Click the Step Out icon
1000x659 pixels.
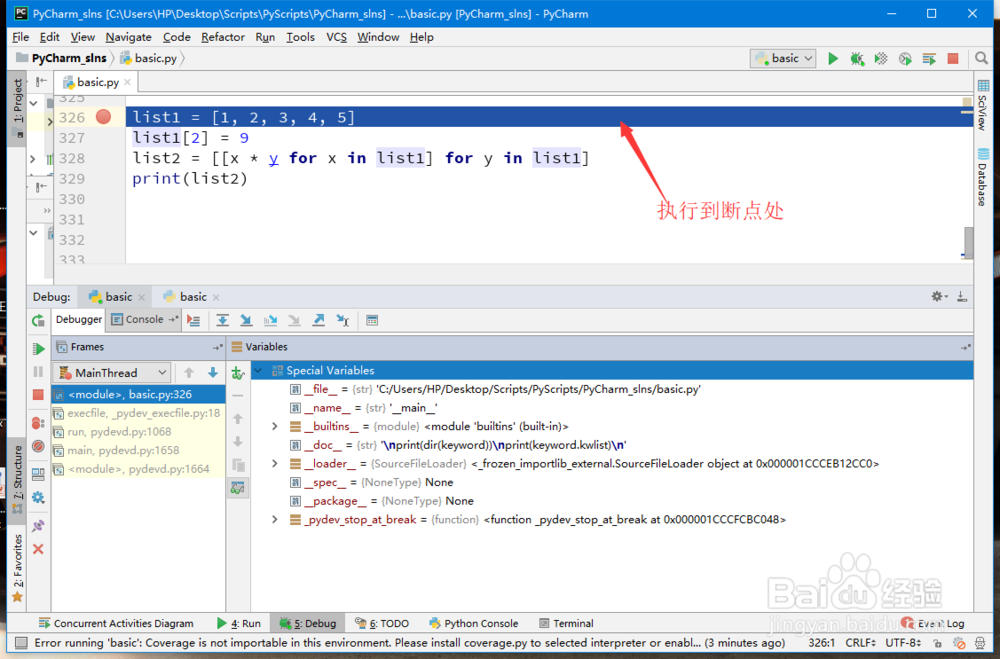[x=318, y=320]
